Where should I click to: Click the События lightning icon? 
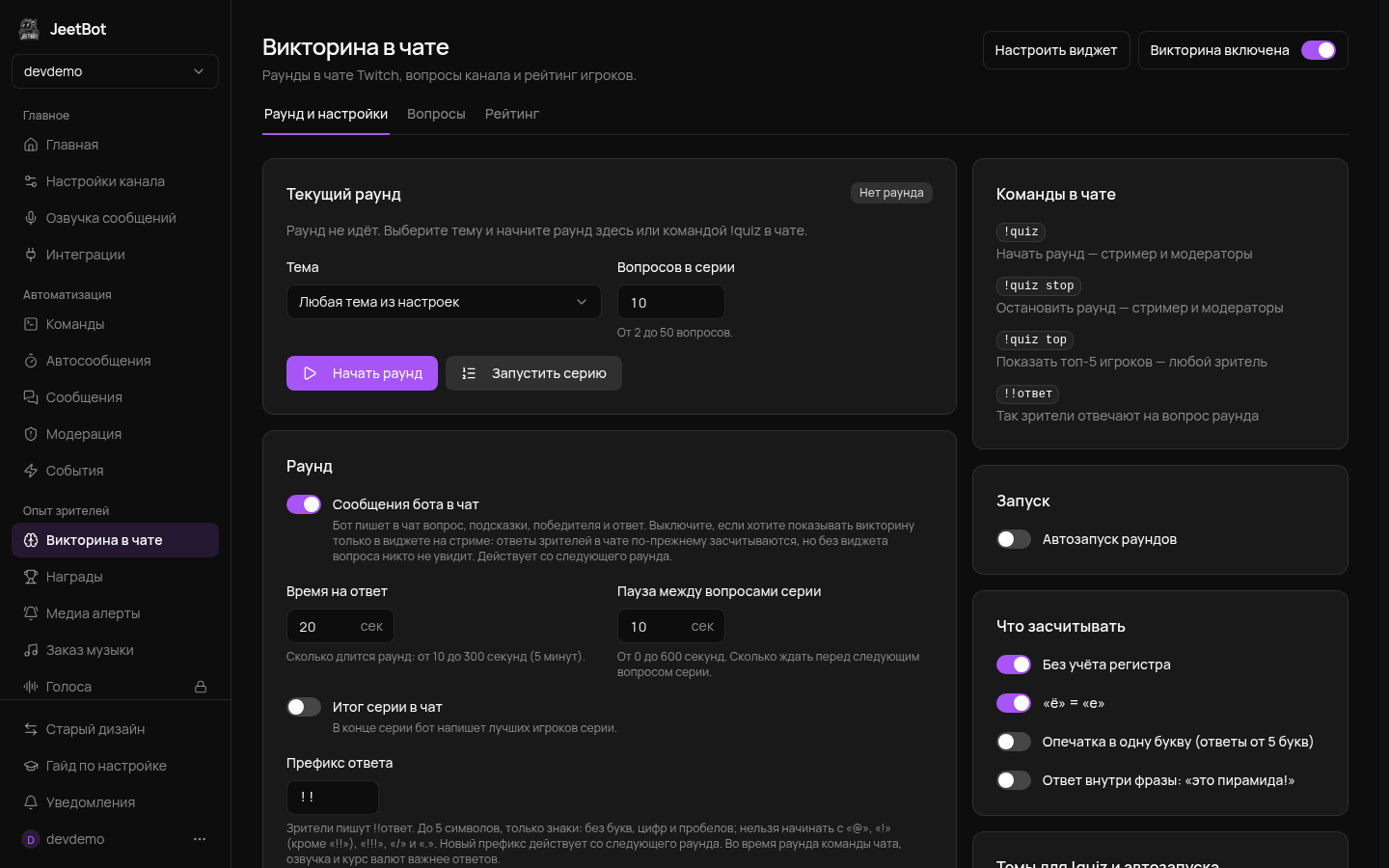(31, 471)
